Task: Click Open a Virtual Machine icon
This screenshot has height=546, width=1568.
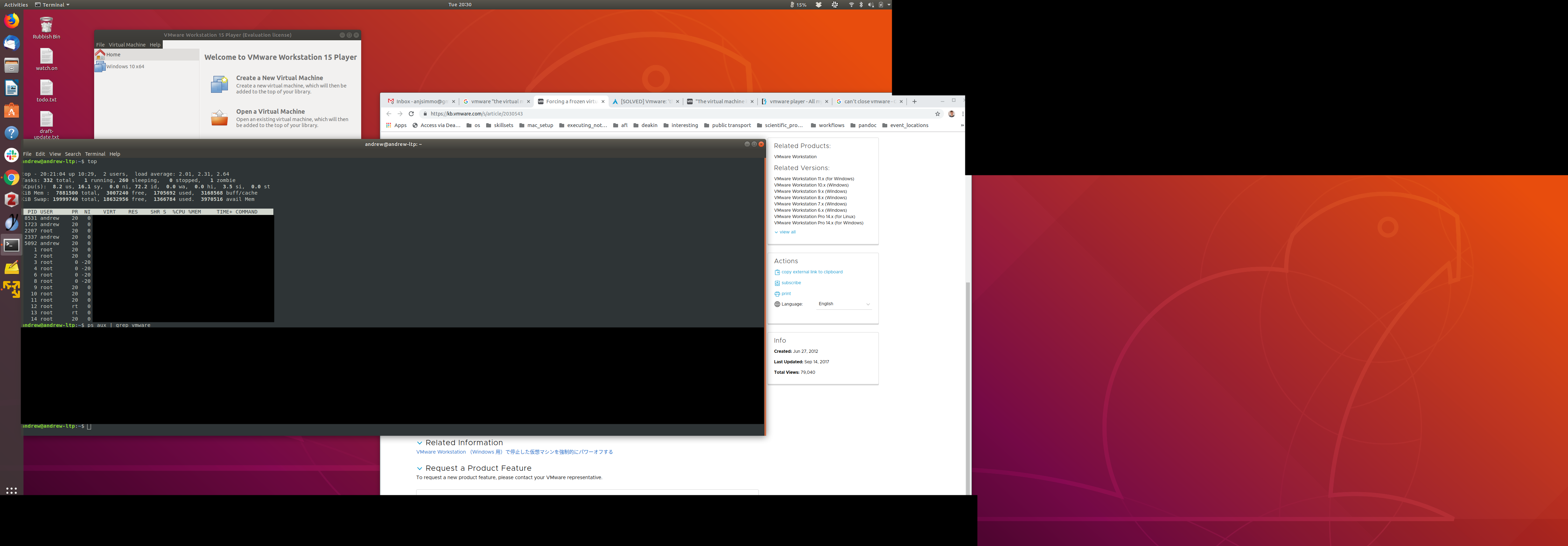Action: click(219, 118)
